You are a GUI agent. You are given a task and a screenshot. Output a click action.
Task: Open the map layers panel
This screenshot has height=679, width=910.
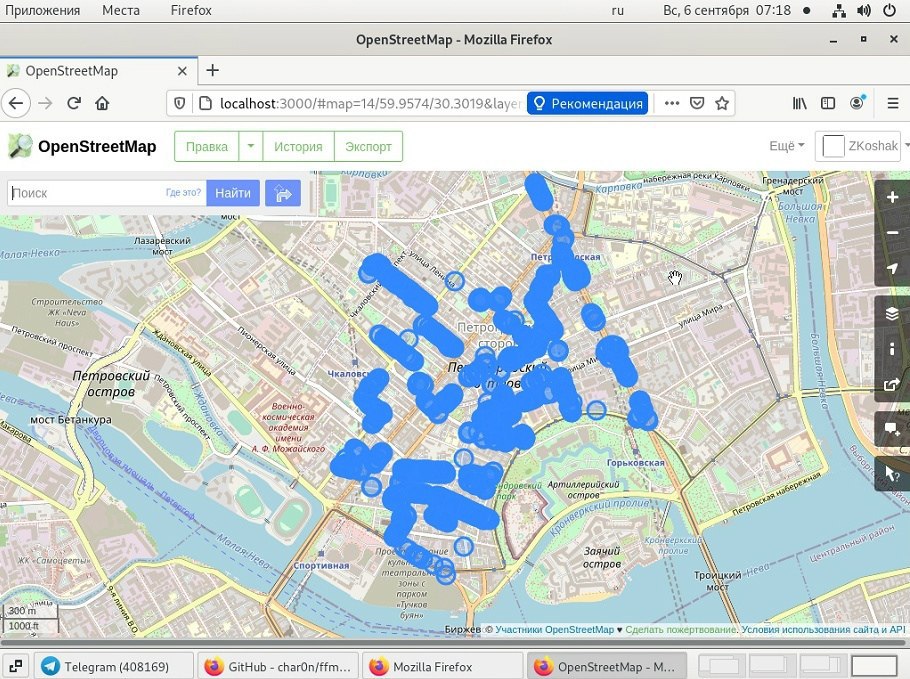pyautogui.click(x=892, y=314)
